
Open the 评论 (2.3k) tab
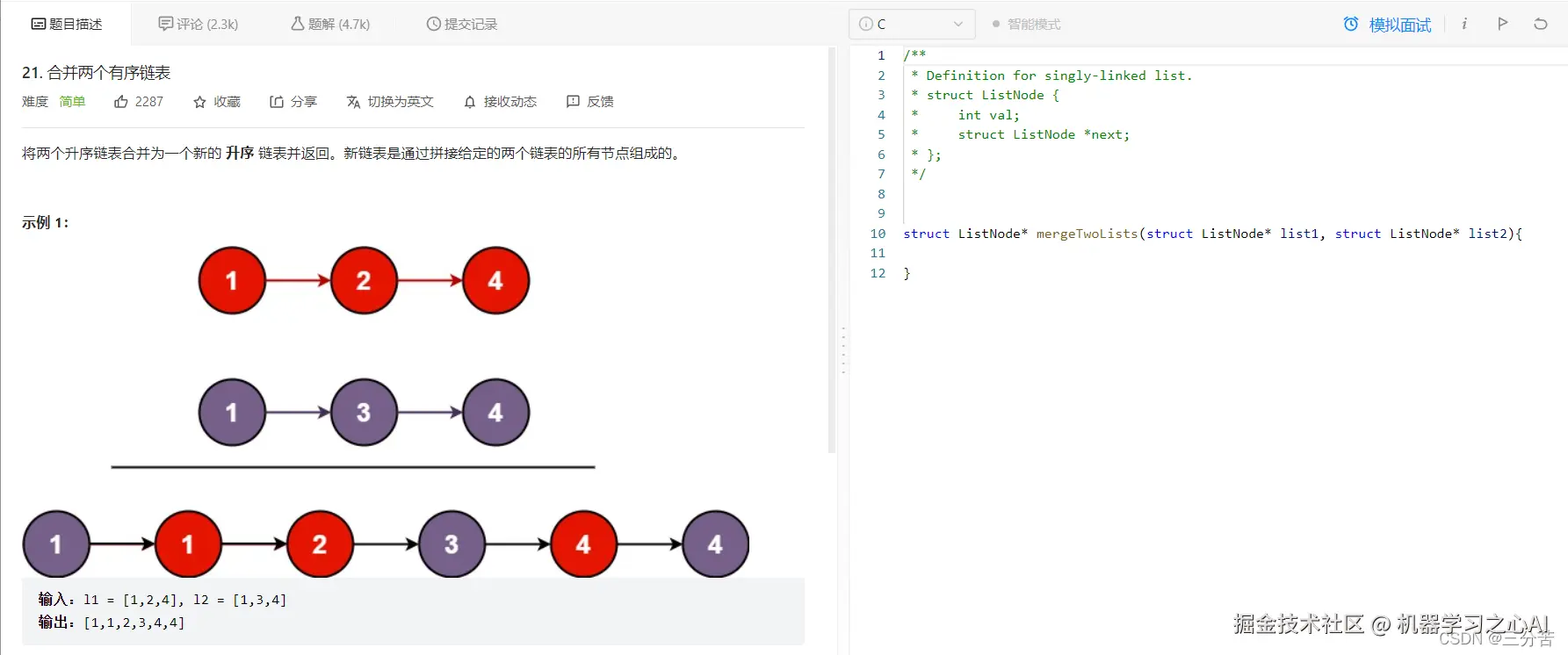tap(199, 24)
